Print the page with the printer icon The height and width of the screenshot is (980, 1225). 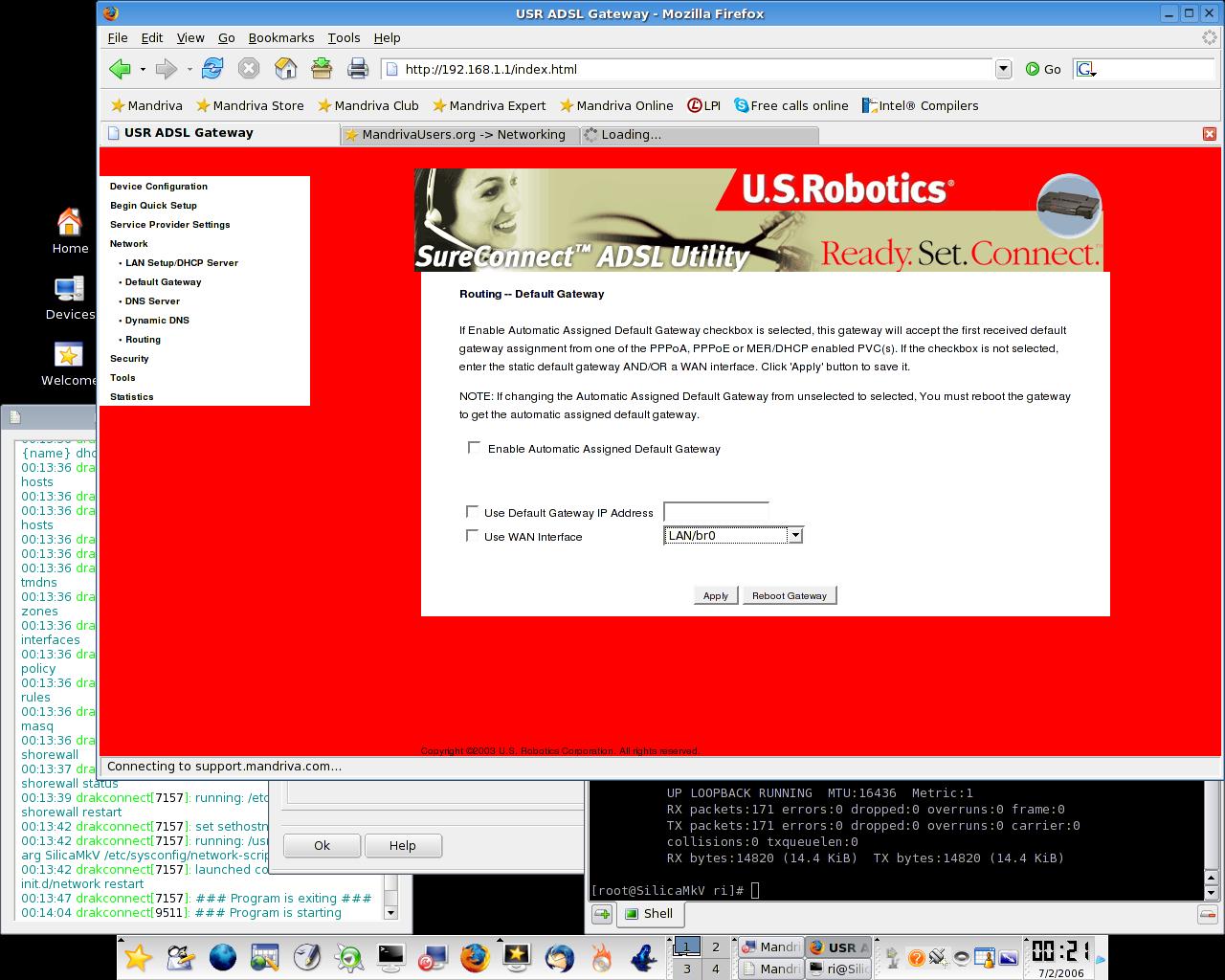[358, 68]
